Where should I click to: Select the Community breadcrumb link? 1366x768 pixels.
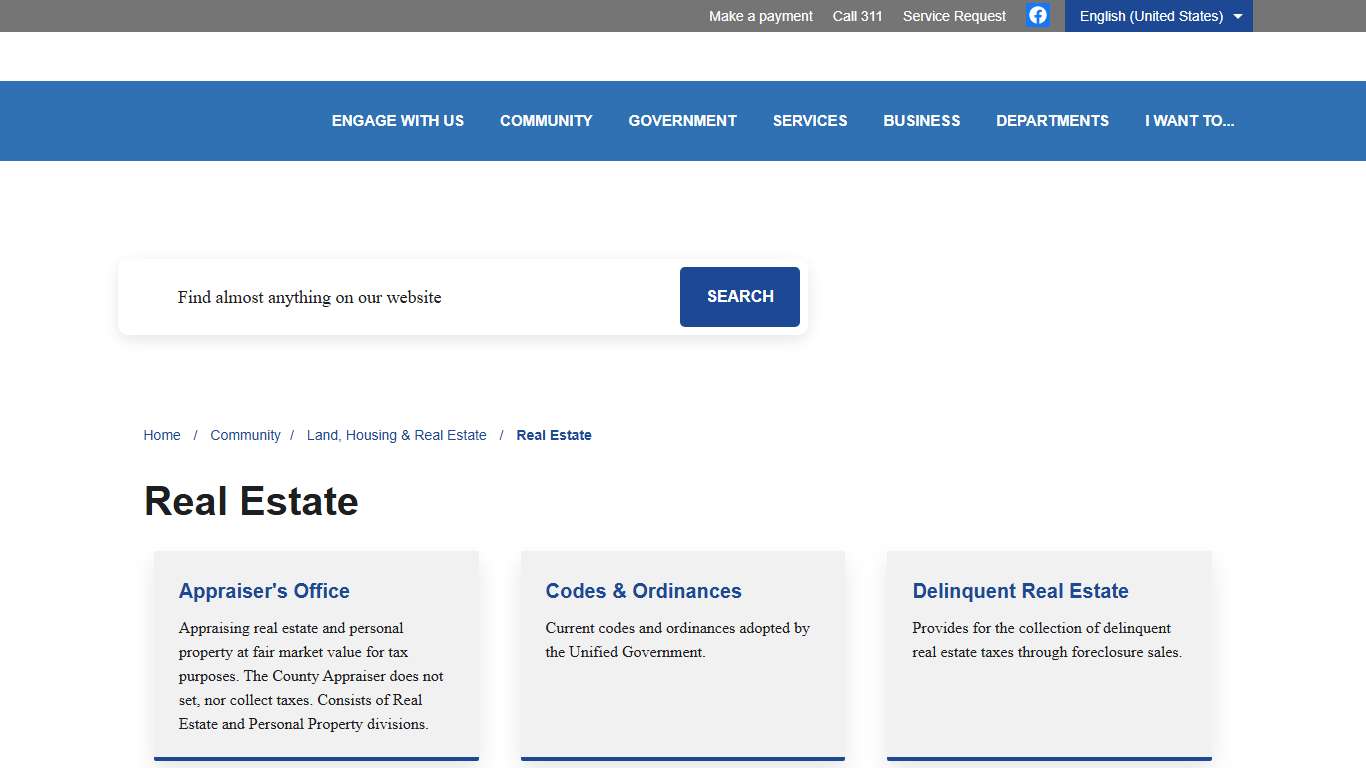(245, 435)
